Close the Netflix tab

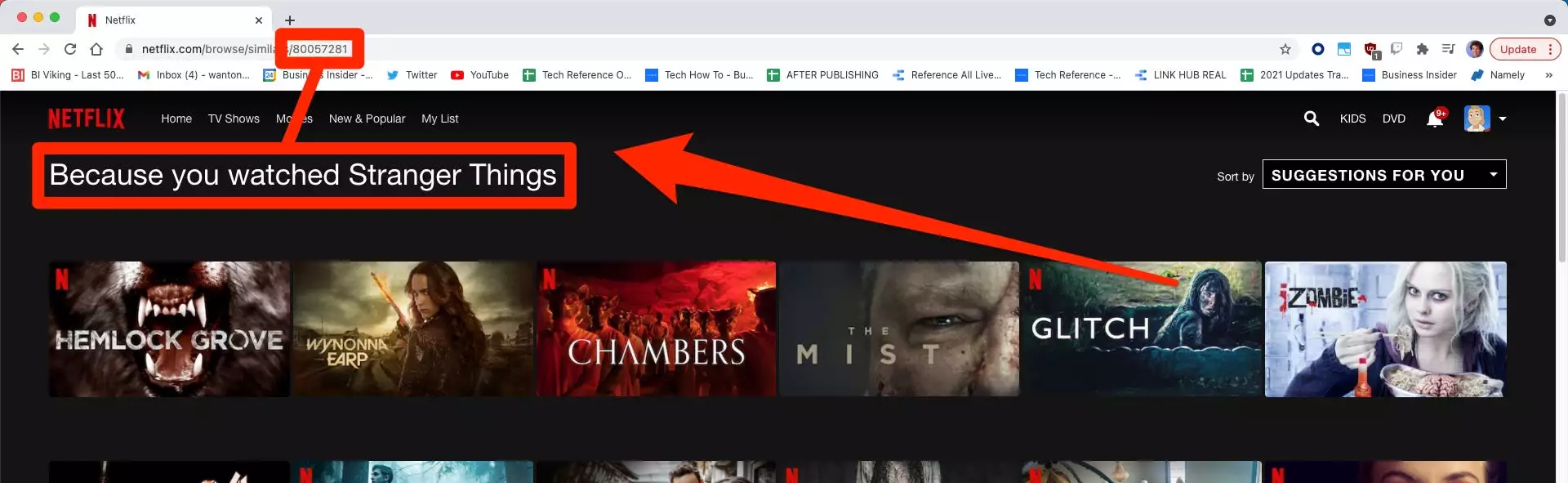259,20
